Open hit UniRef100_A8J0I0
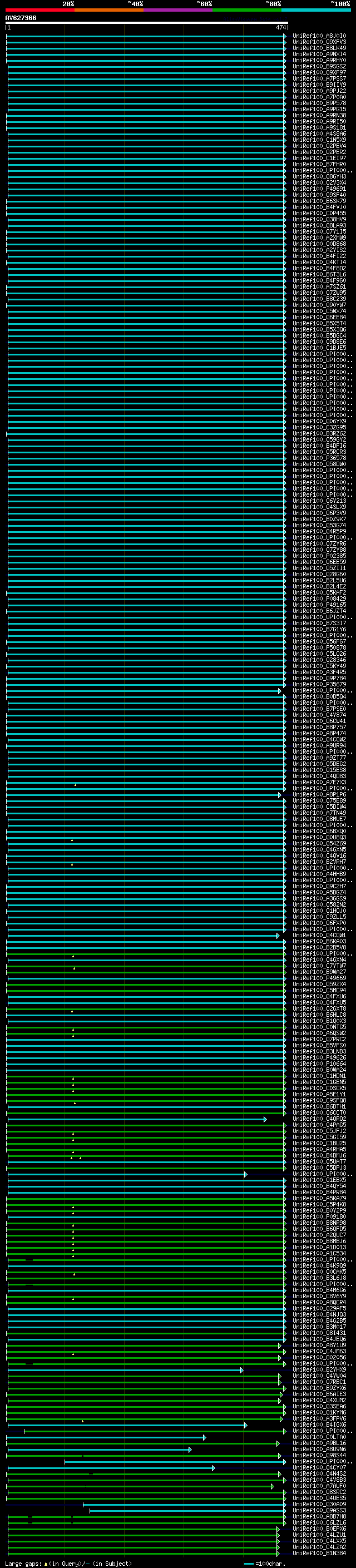This screenshot has width=356, height=1568. coord(319,36)
